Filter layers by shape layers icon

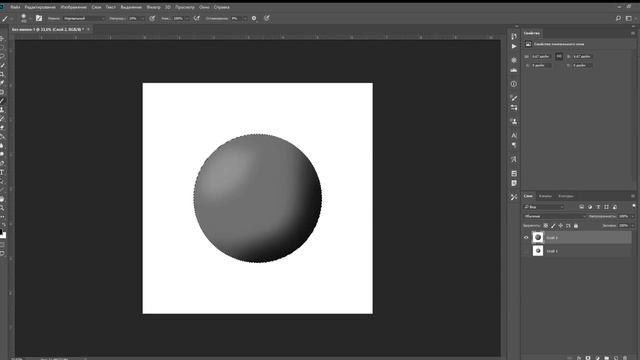(607, 207)
